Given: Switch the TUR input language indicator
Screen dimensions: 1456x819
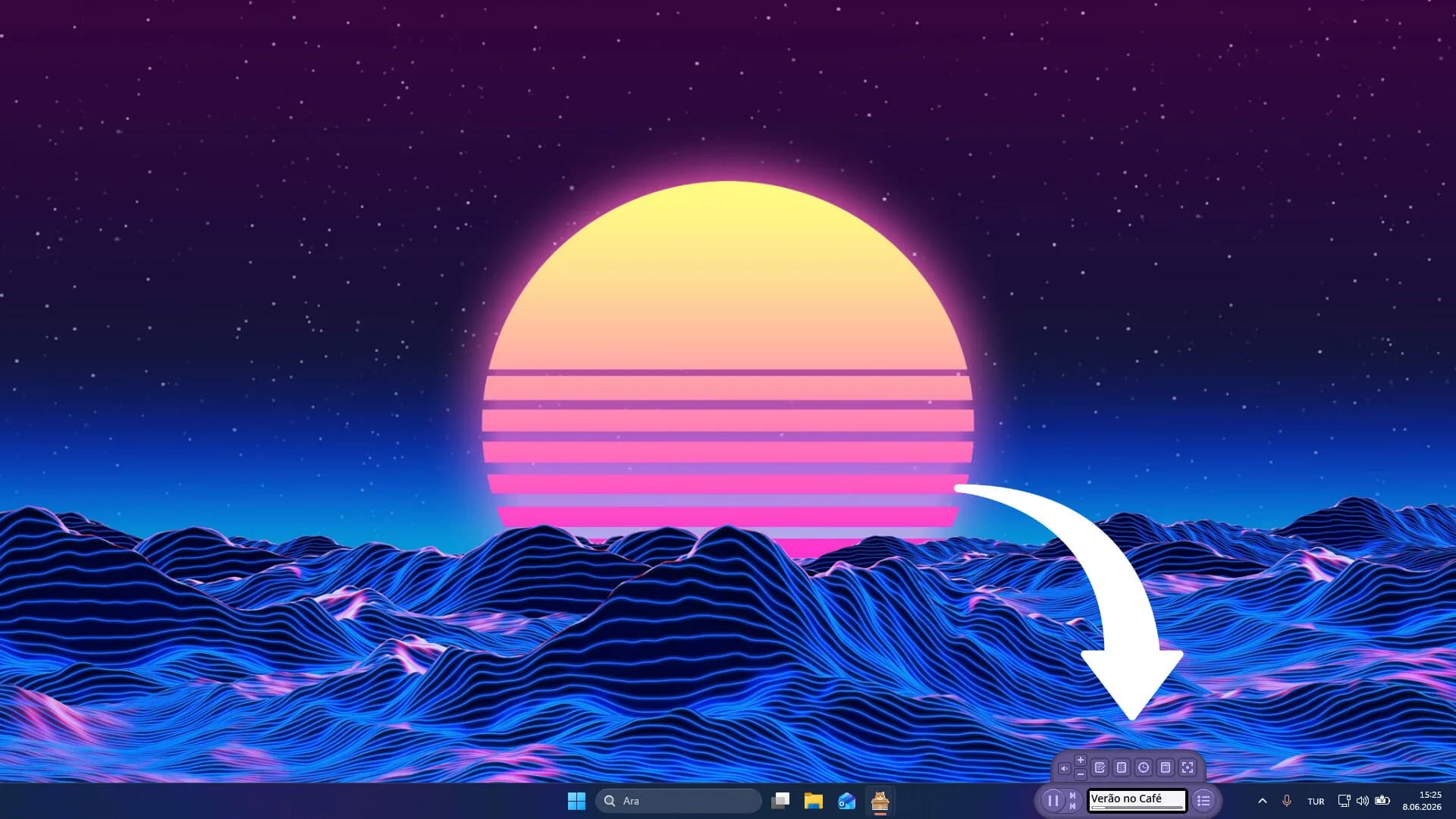Looking at the screenshot, I should [1316, 802].
